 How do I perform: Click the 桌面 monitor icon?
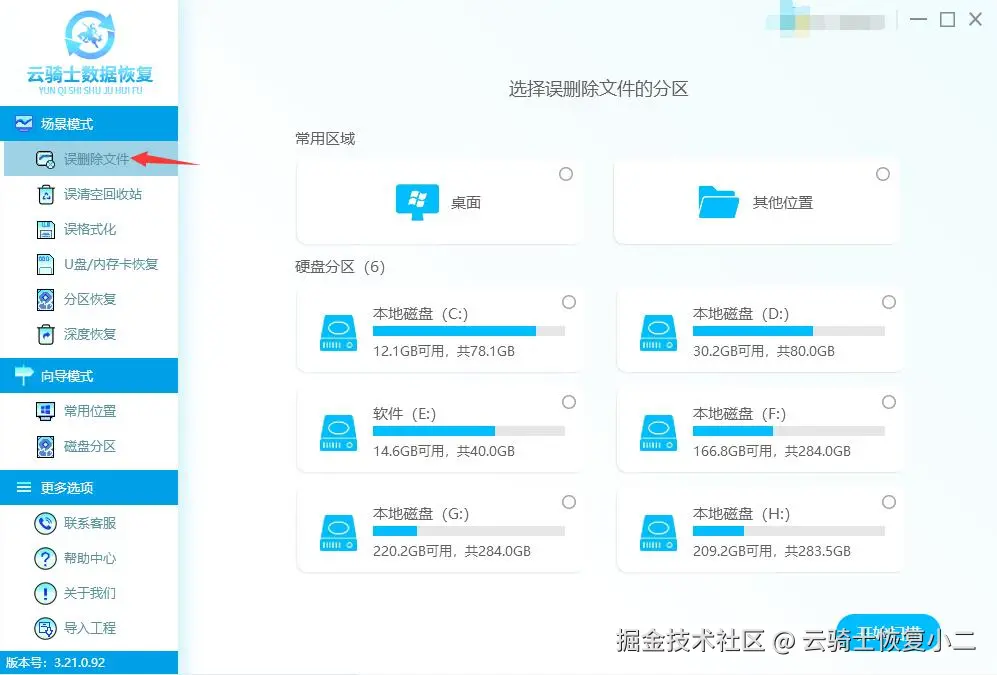[417, 202]
